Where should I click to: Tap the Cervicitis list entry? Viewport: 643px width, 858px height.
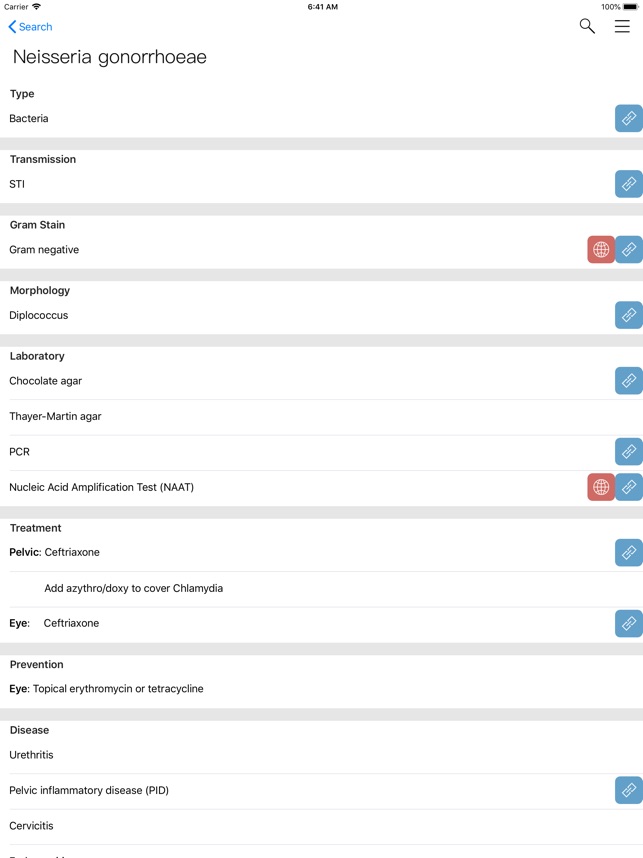[31, 825]
